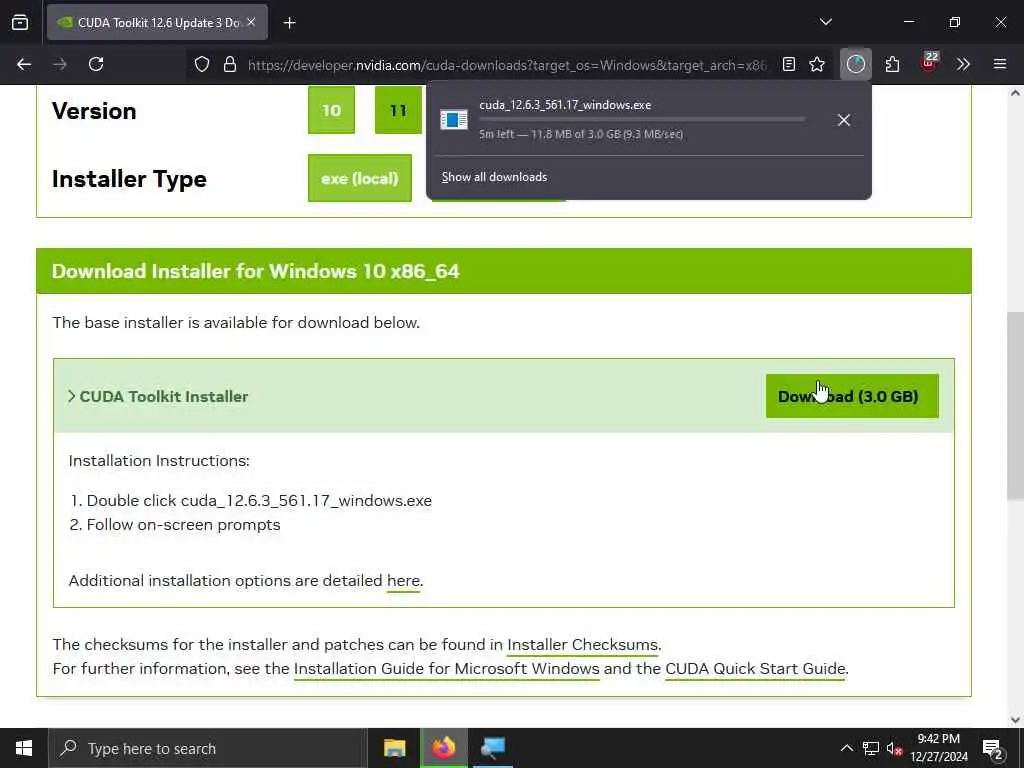Open the taskbar clock and date
This screenshot has height=768, width=1024.
click(x=939, y=748)
